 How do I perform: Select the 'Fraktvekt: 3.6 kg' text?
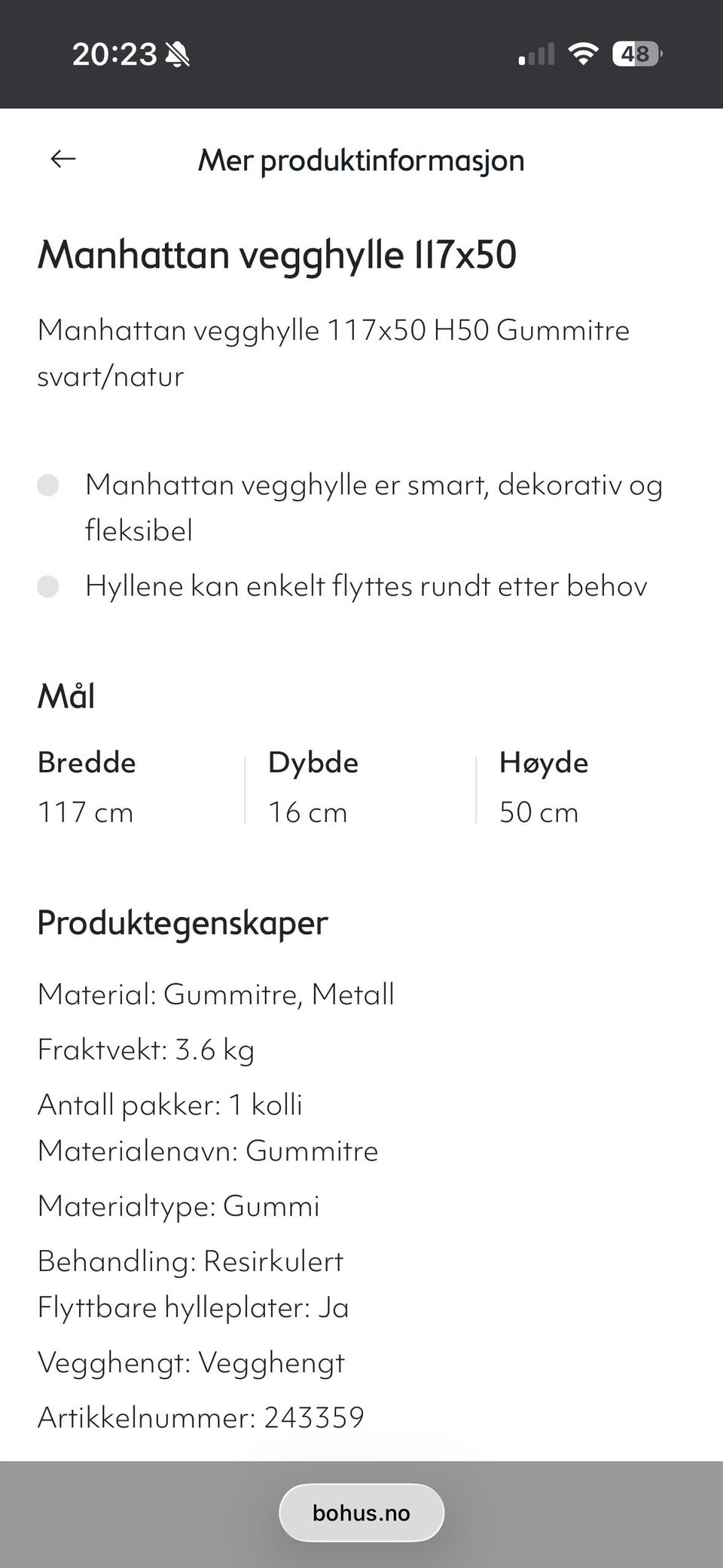(146, 1049)
